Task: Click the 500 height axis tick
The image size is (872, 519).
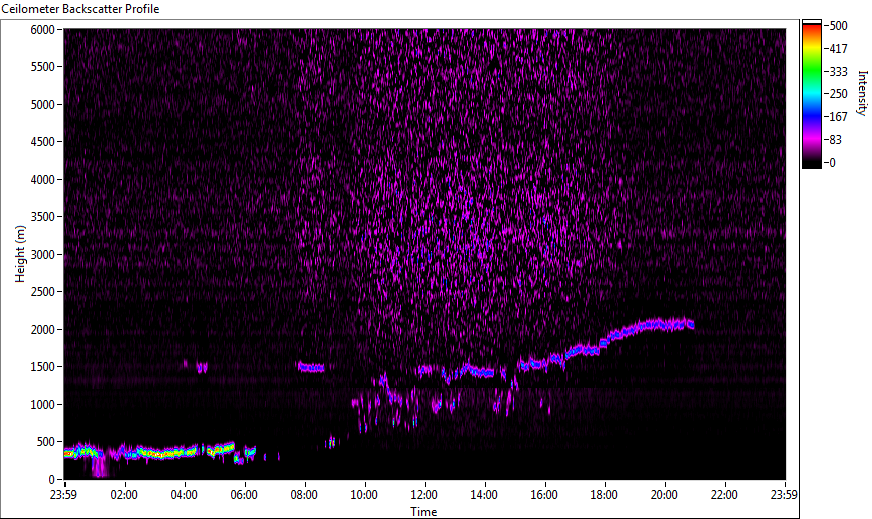Action: [46, 442]
